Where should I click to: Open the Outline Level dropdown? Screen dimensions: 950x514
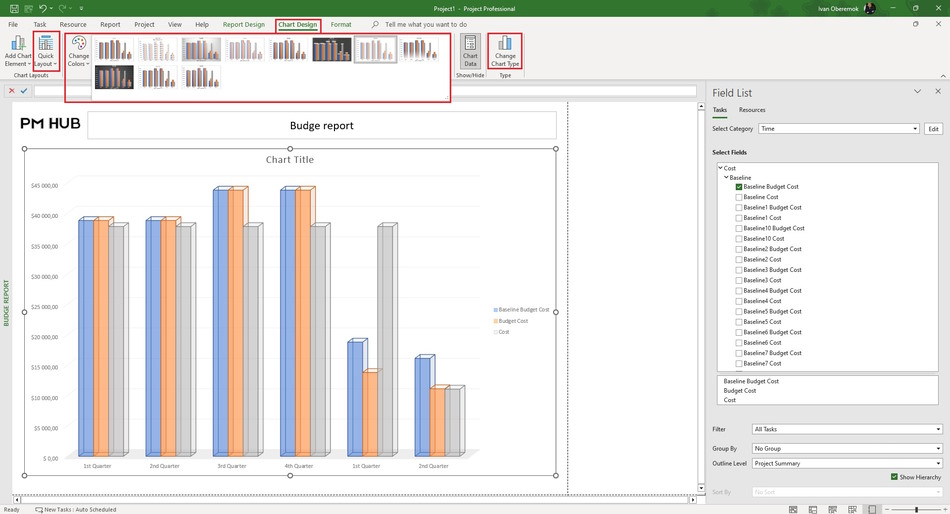[847, 463]
